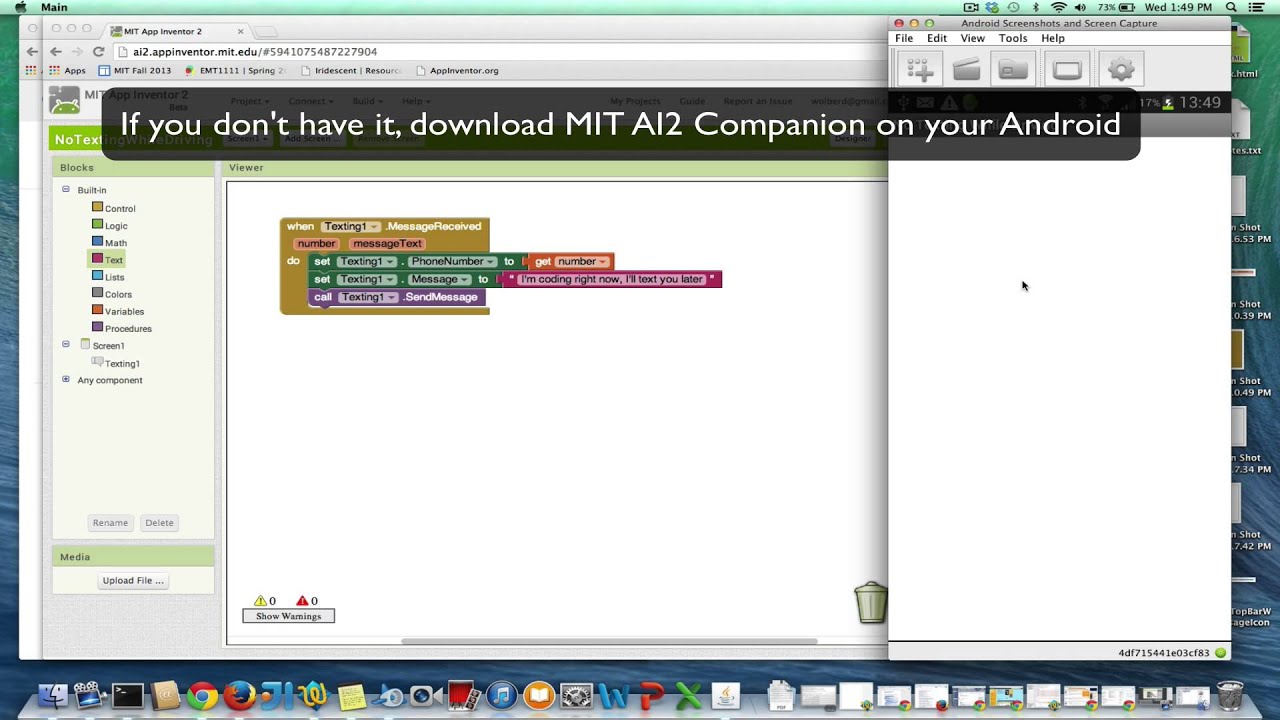Open the Trash in the dock
1280x720 pixels.
(1230, 696)
